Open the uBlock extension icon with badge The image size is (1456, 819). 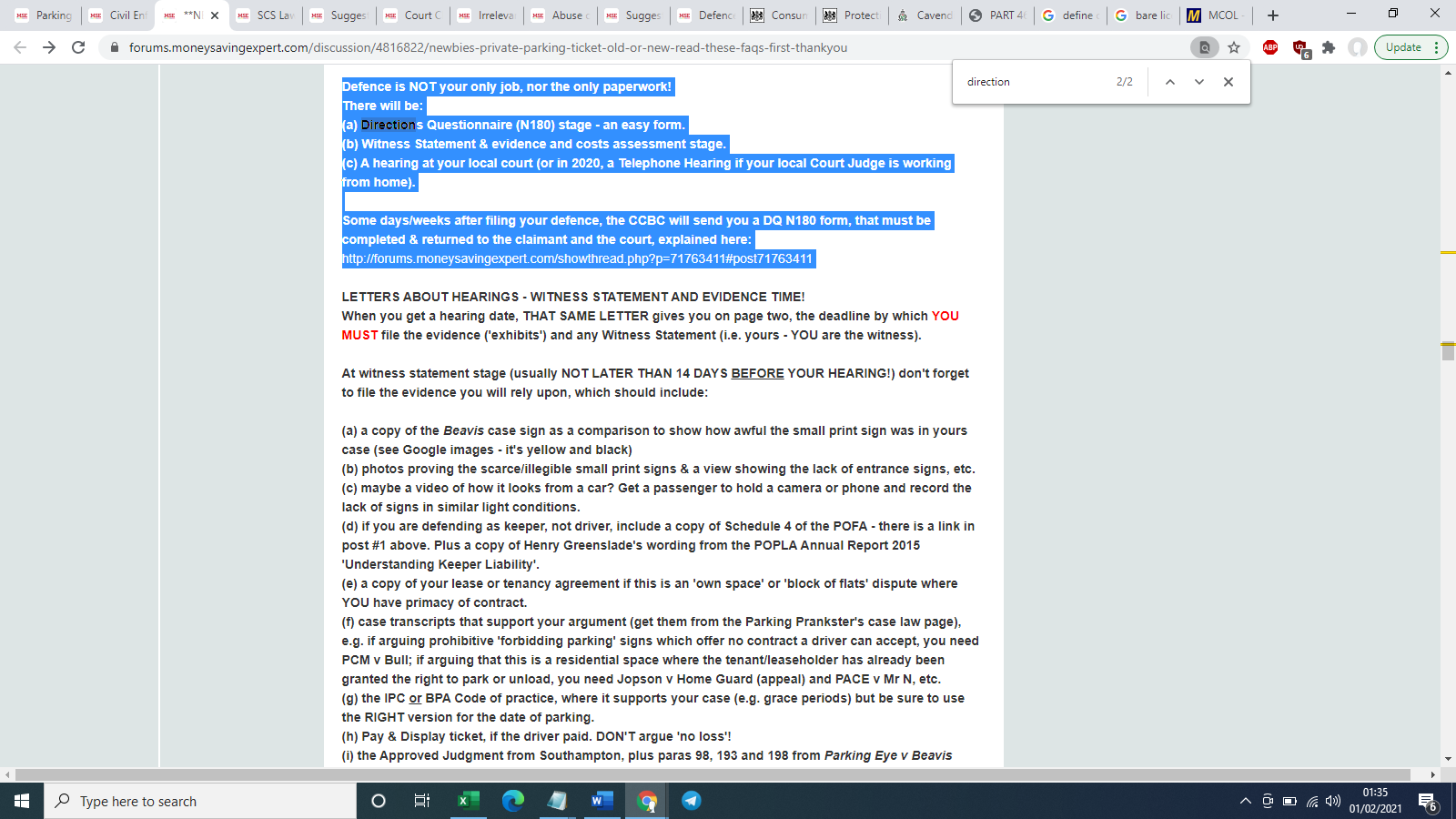1300,48
